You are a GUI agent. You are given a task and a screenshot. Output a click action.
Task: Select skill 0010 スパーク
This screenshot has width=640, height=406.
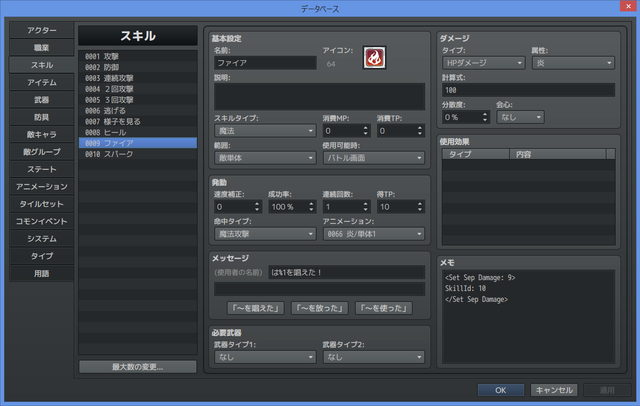138,154
